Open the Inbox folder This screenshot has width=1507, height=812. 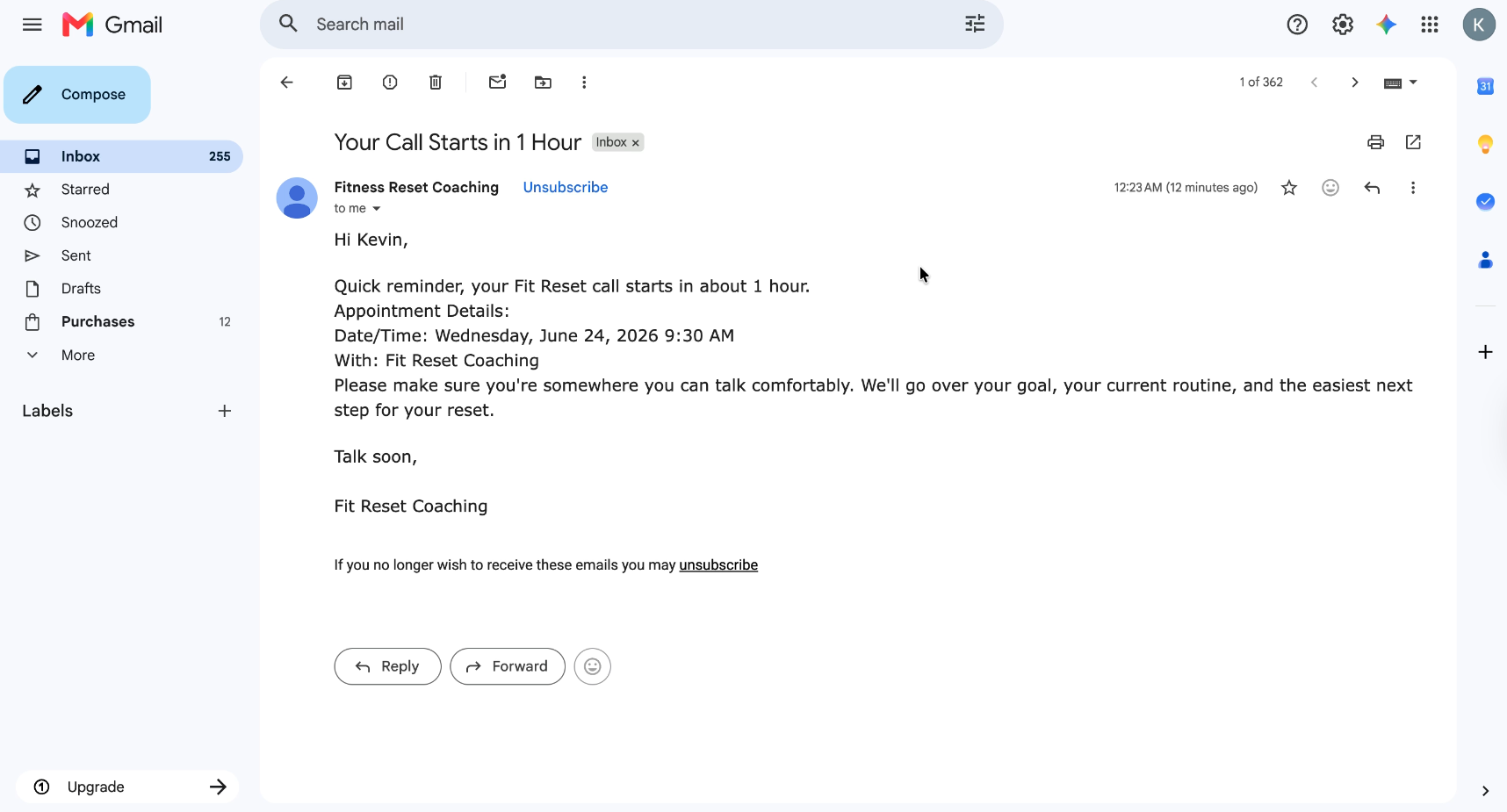click(x=121, y=156)
